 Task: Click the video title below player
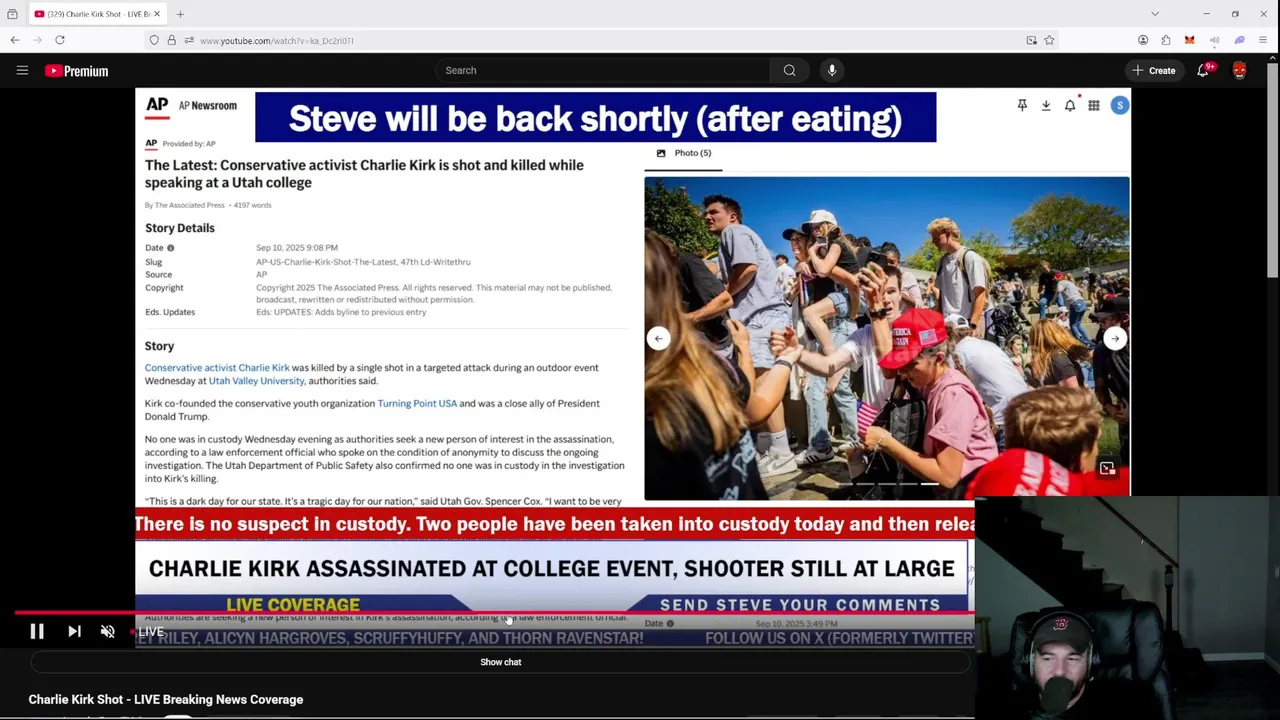[166, 700]
